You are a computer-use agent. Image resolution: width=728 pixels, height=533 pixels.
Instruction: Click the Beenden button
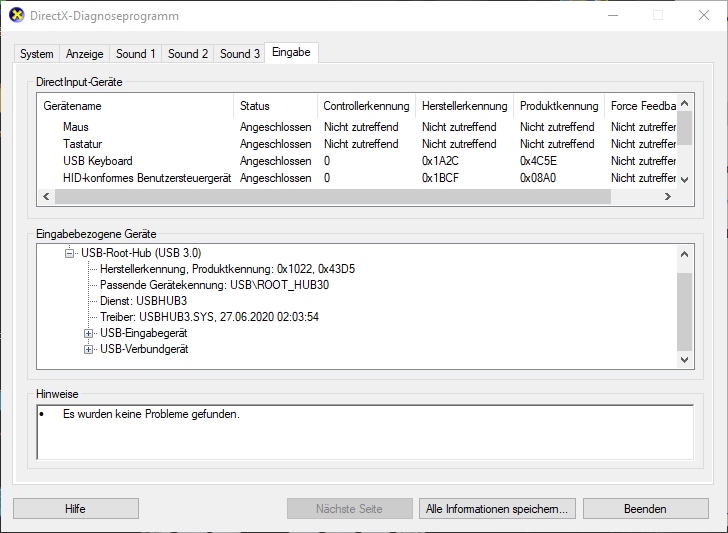point(646,509)
